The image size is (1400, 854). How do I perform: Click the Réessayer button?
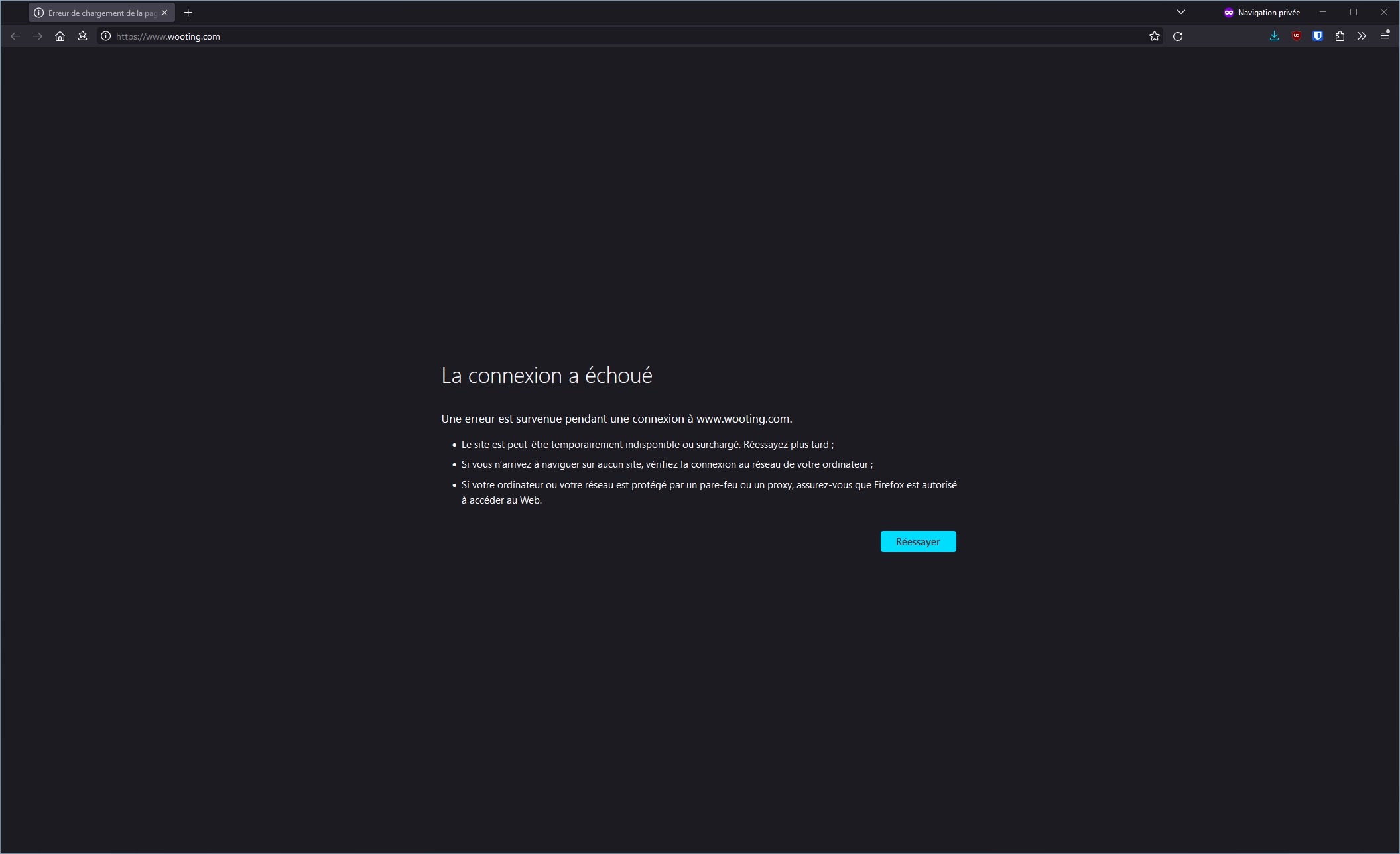[918, 541]
